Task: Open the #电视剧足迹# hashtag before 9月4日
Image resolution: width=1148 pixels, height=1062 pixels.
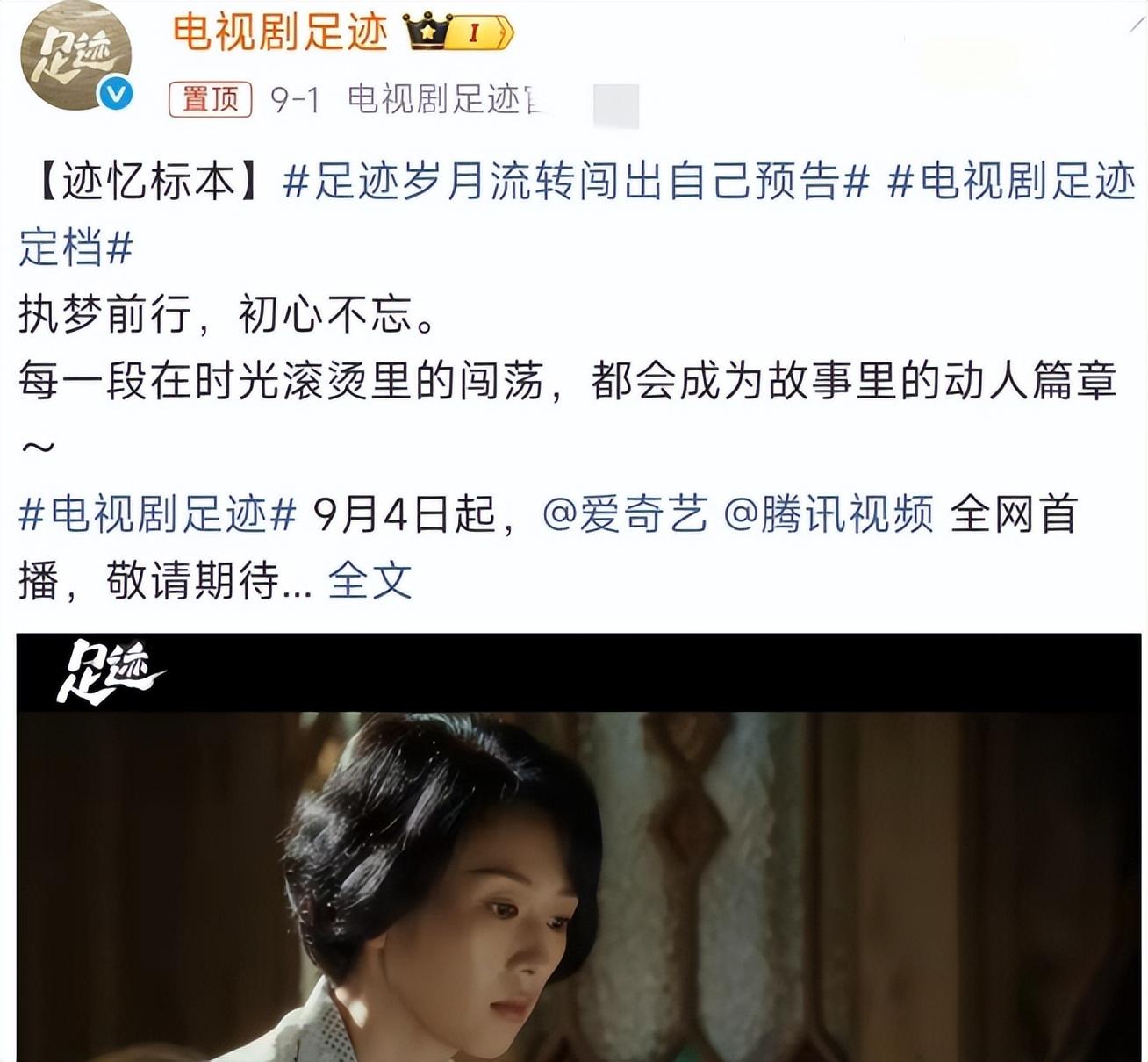Action: point(158,514)
